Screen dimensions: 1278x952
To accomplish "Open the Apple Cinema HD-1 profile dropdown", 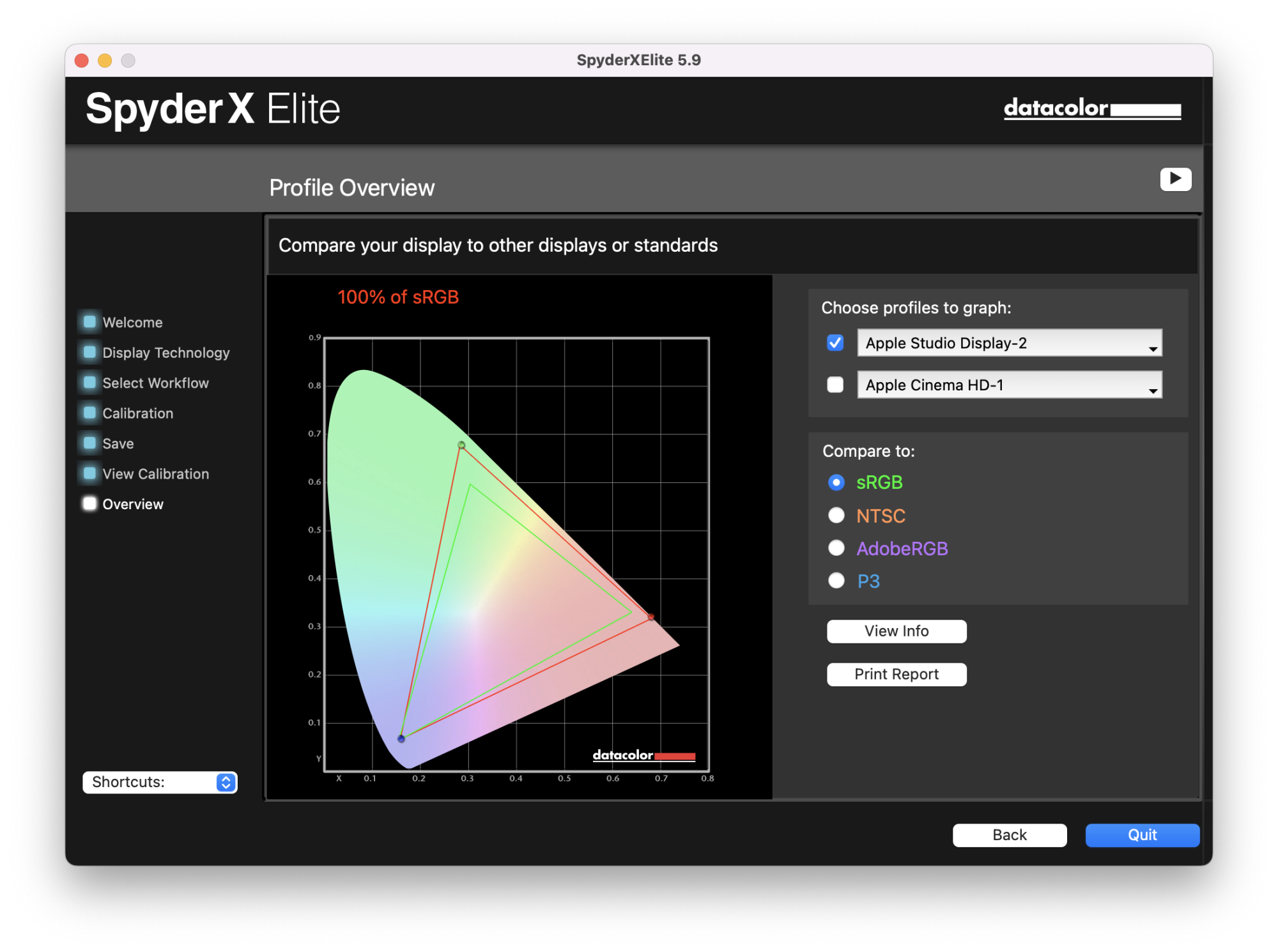I will 1009,385.
